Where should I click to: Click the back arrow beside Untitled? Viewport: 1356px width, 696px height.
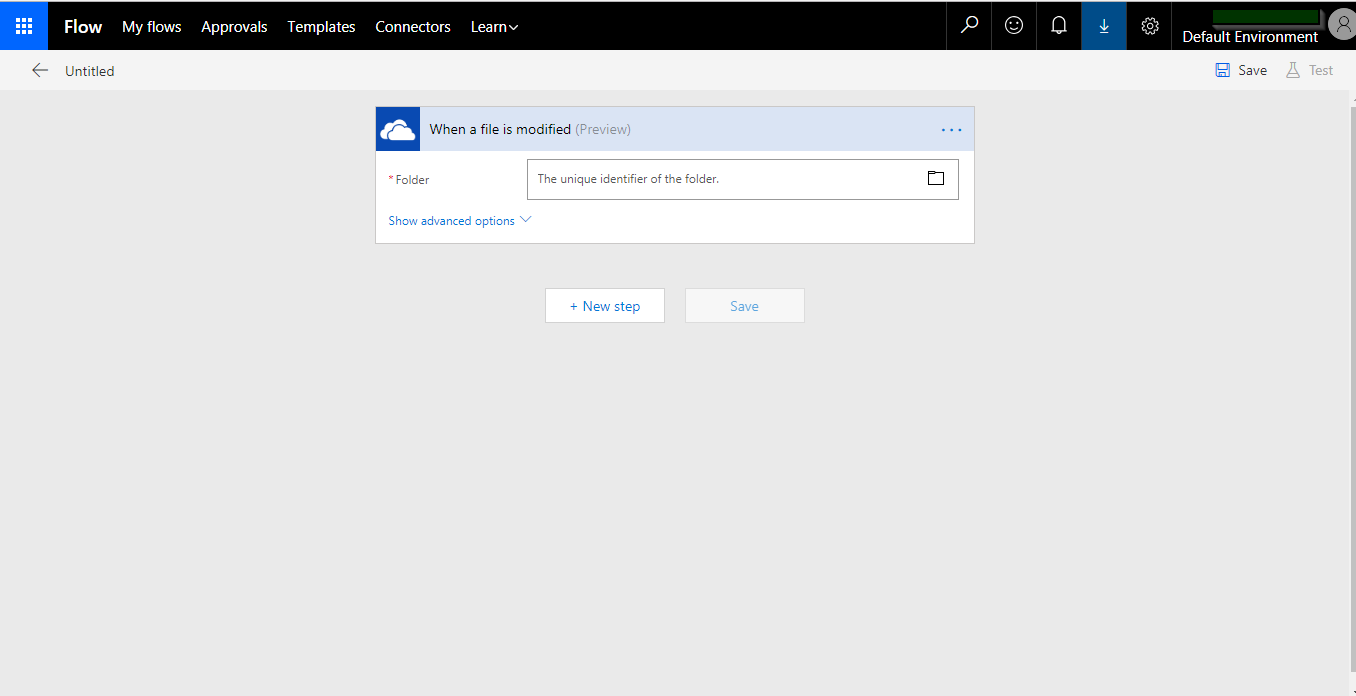pos(40,70)
